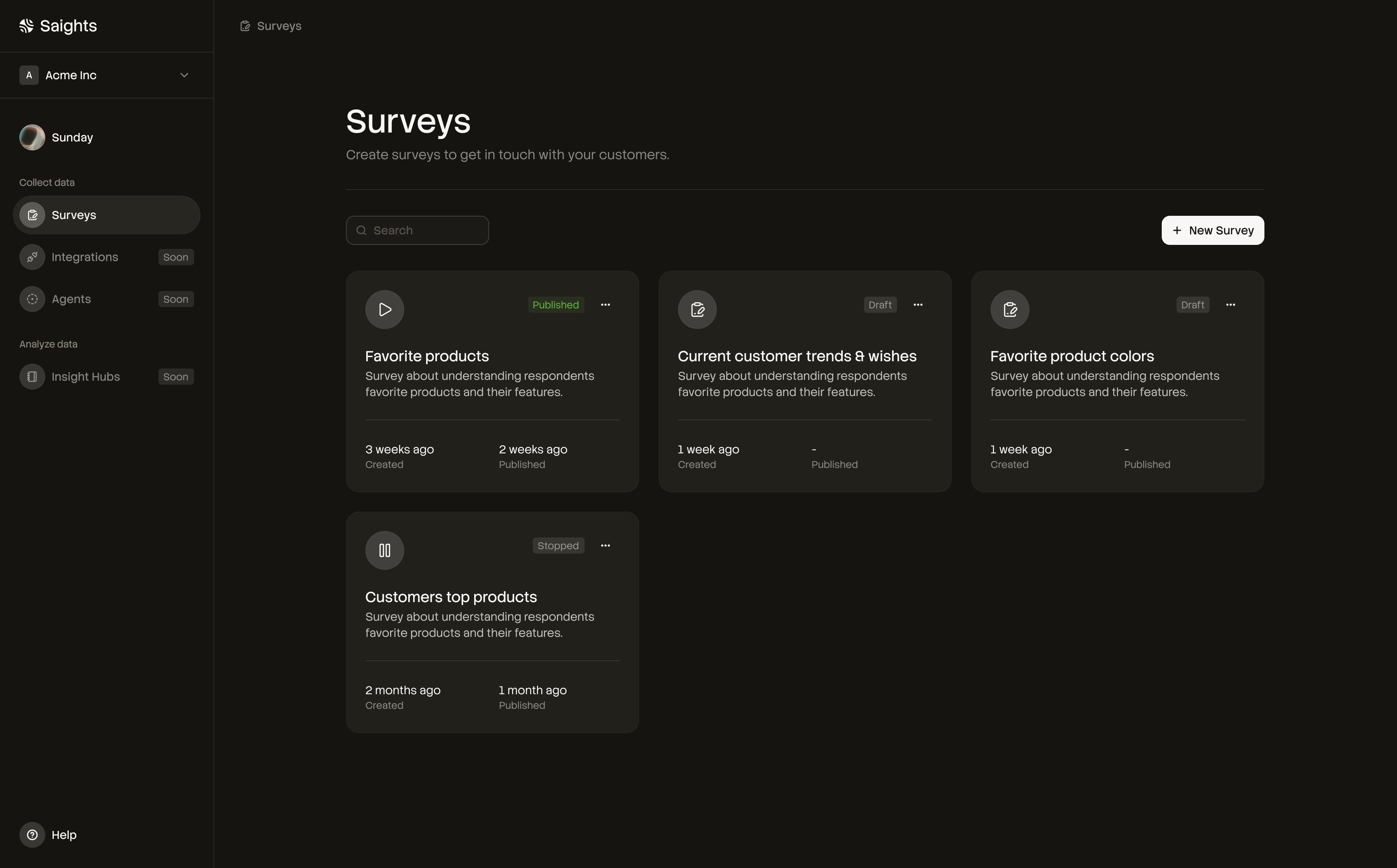Viewport: 1397px width, 868px height.
Task: Click the Insight Hubs sidebar icon
Action: point(32,377)
